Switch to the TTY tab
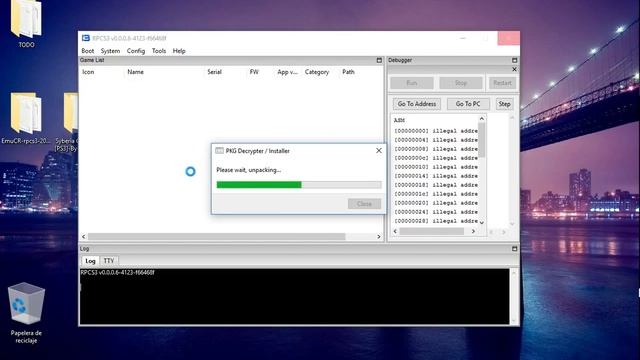 [109, 261]
